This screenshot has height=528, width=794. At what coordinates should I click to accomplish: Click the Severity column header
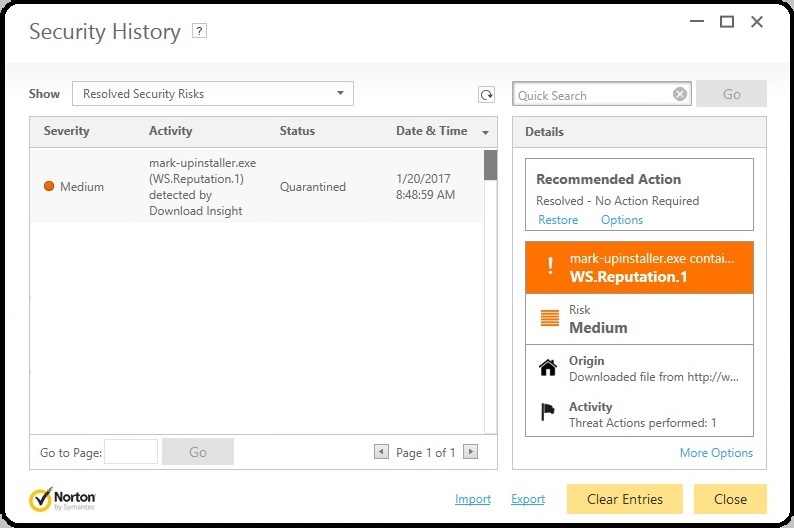[x=67, y=131]
